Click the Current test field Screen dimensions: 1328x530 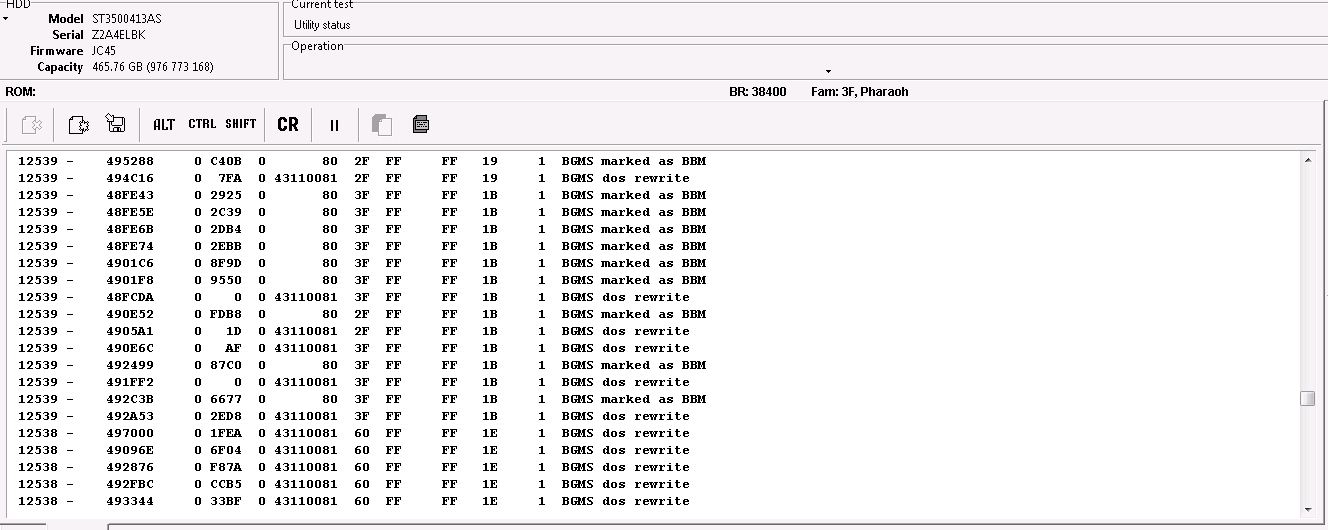tap(806, 22)
